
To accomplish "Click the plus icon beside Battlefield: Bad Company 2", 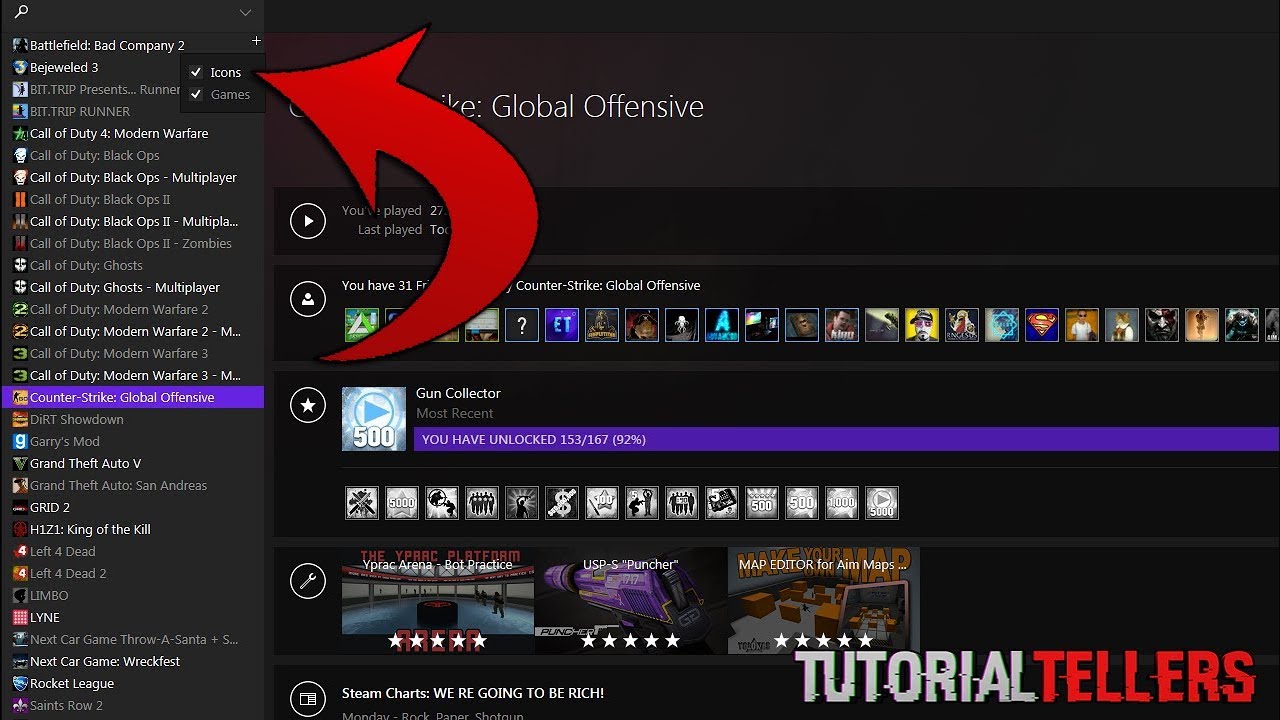I will click(256, 41).
